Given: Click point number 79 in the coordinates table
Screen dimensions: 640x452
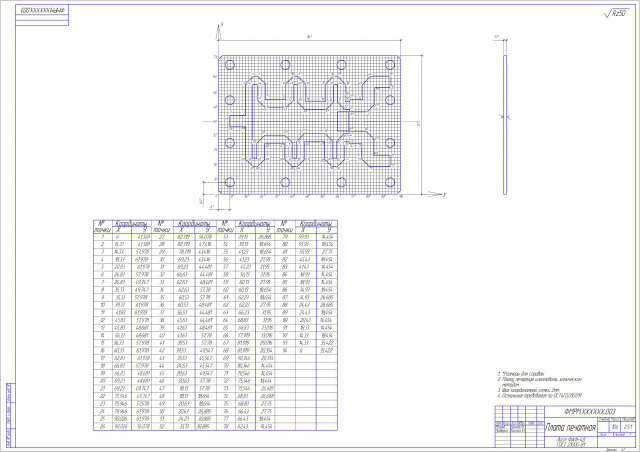Looking at the screenshot, I should pyautogui.click(x=285, y=237).
